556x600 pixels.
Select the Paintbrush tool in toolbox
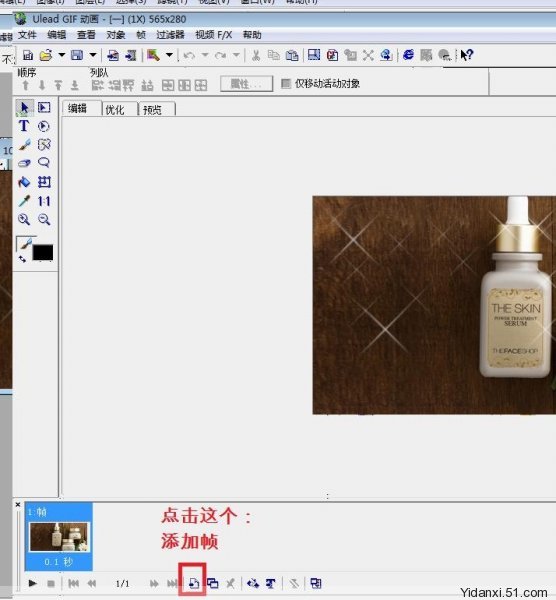[x=24, y=145]
